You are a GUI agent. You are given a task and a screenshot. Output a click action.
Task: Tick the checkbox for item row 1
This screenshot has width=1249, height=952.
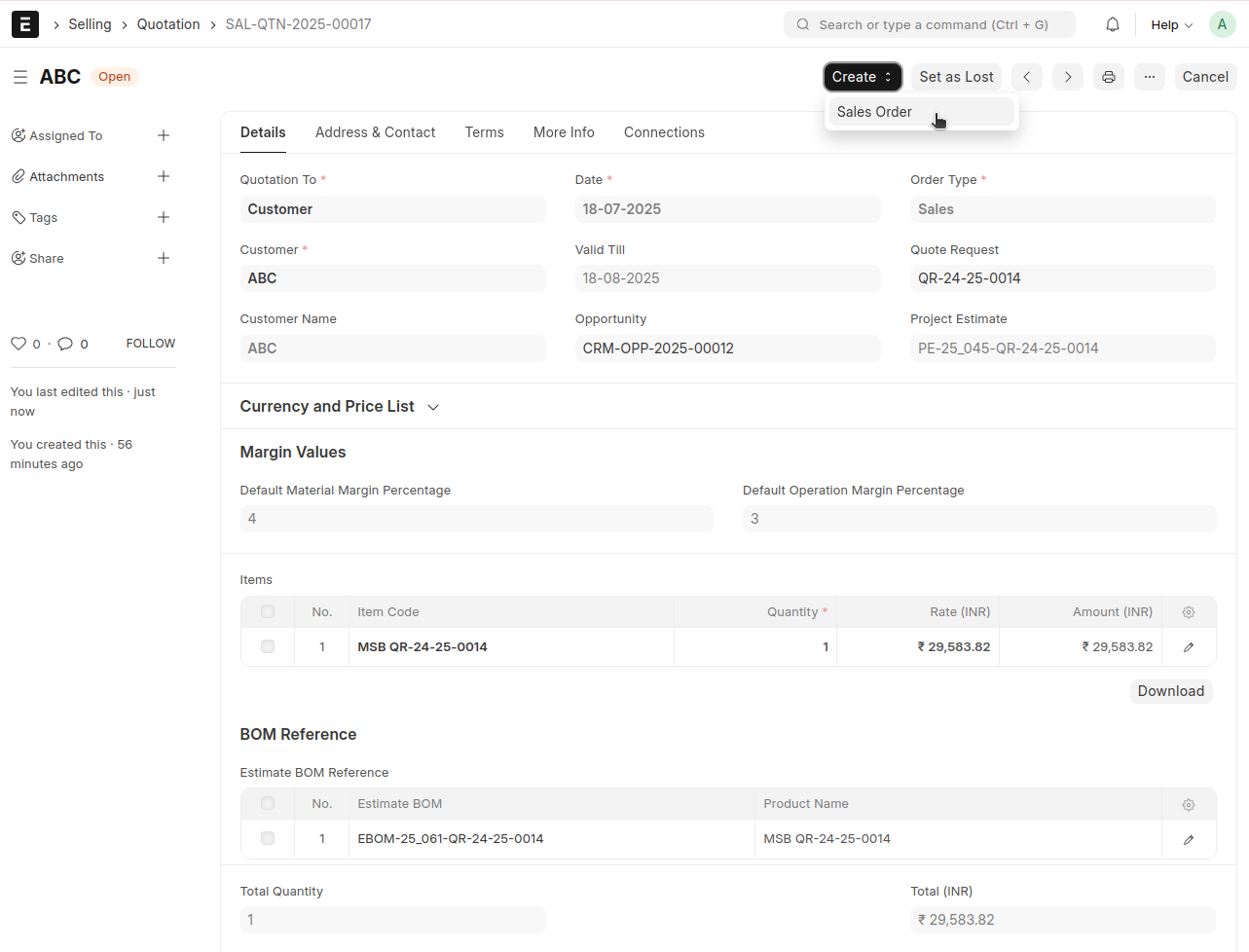click(x=268, y=647)
